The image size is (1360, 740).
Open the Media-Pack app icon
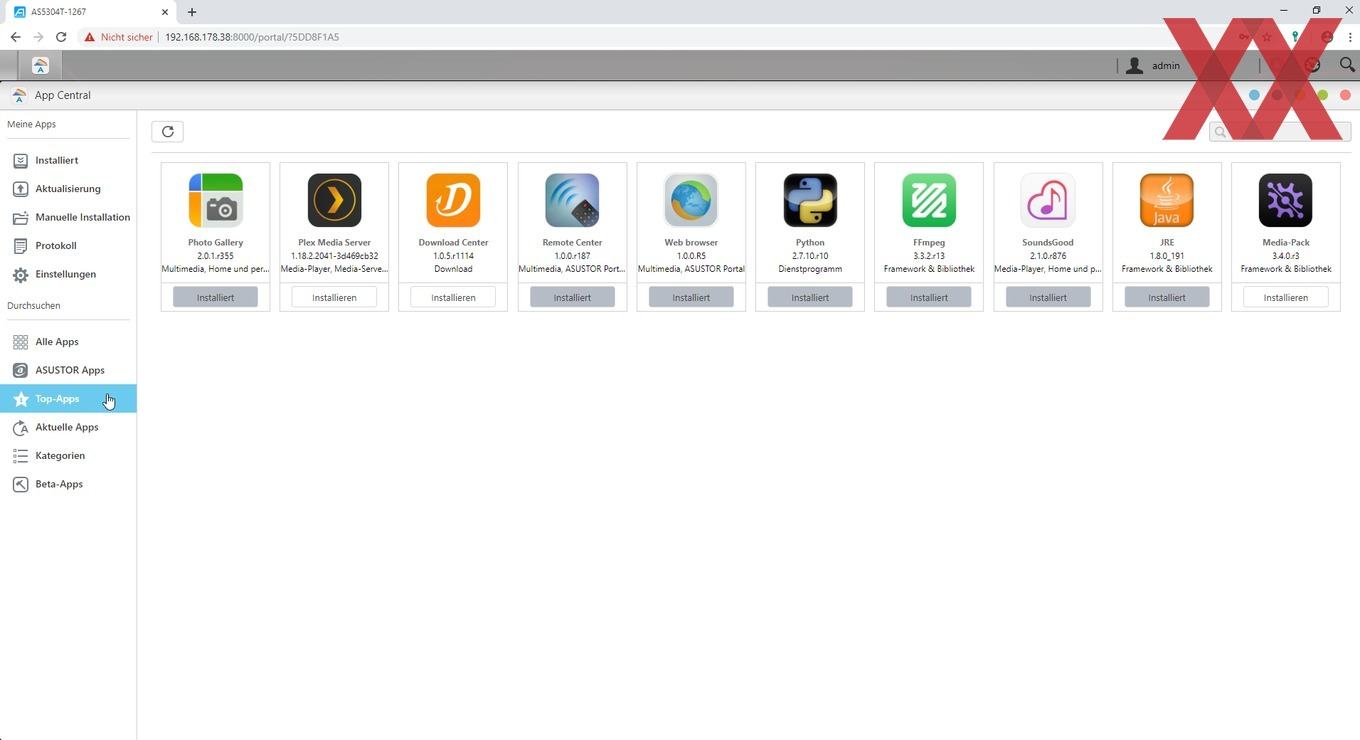1286,200
